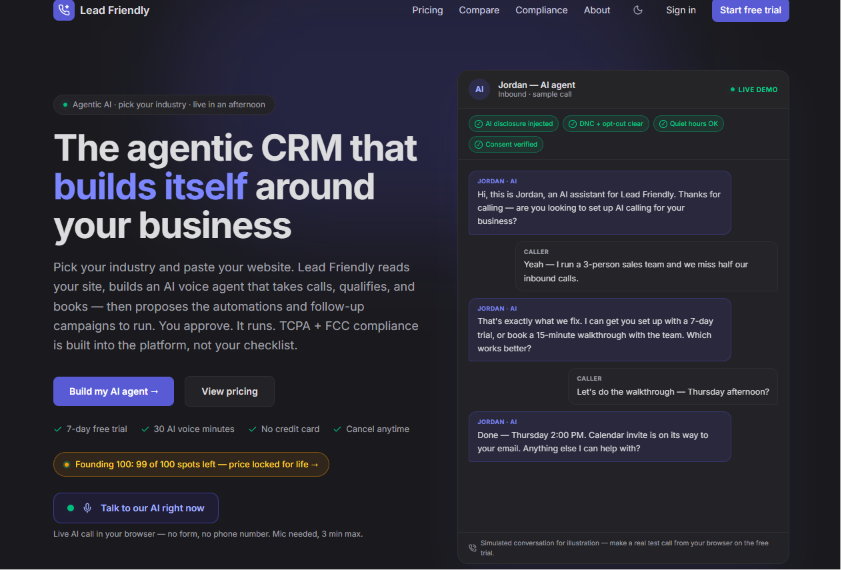Click the Agentic AI pick your industry pill
The width and height of the screenshot is (841, 570).
point(164,105)
